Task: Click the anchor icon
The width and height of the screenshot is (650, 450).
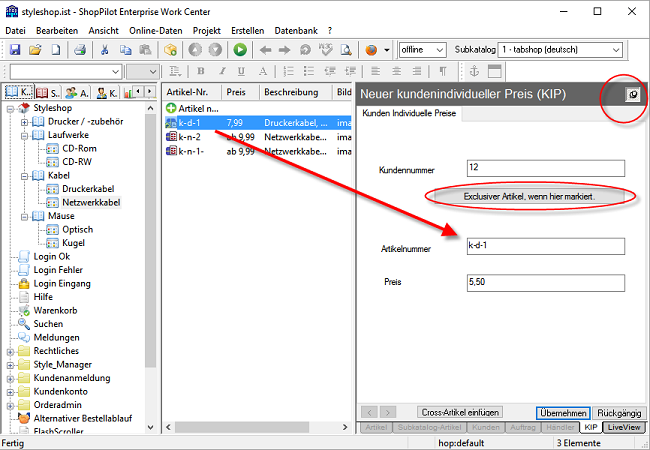Action: pos(474,71)
